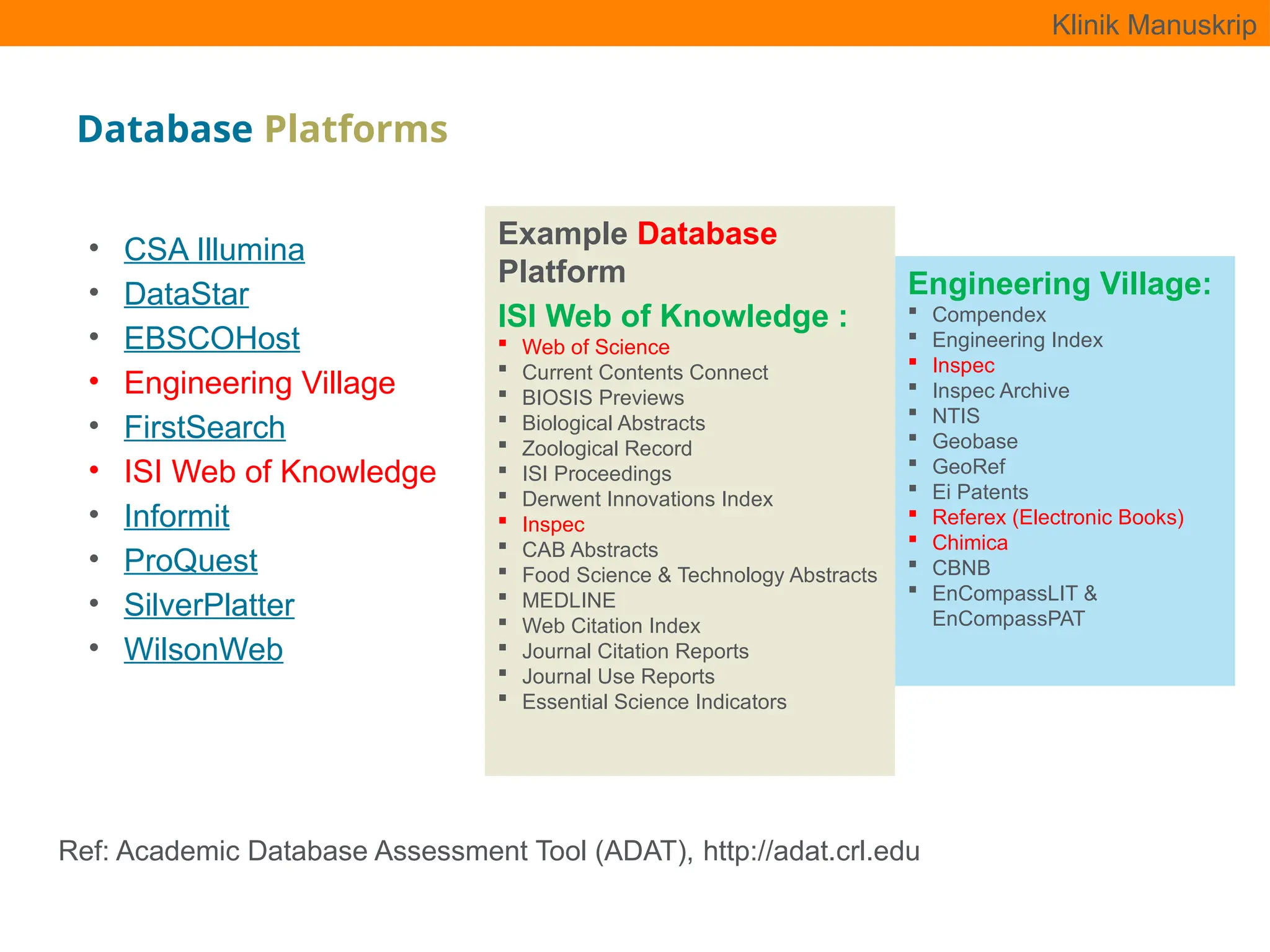Click the EBSCOHost link
The image size is (1270, 952).
[x=211, y=339]
